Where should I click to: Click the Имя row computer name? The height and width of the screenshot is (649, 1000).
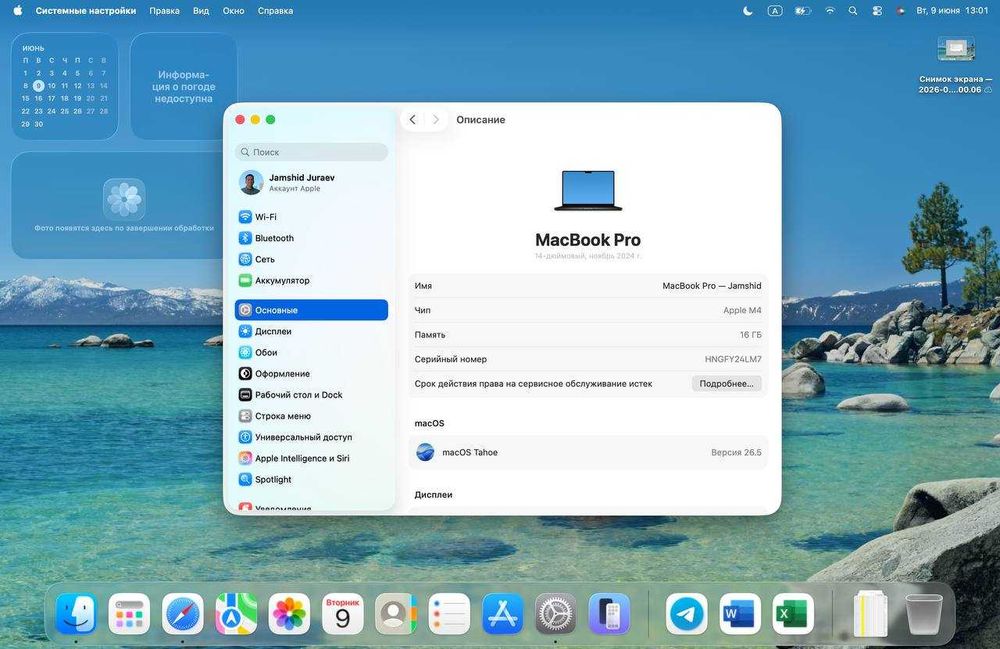tap(587, 286)
